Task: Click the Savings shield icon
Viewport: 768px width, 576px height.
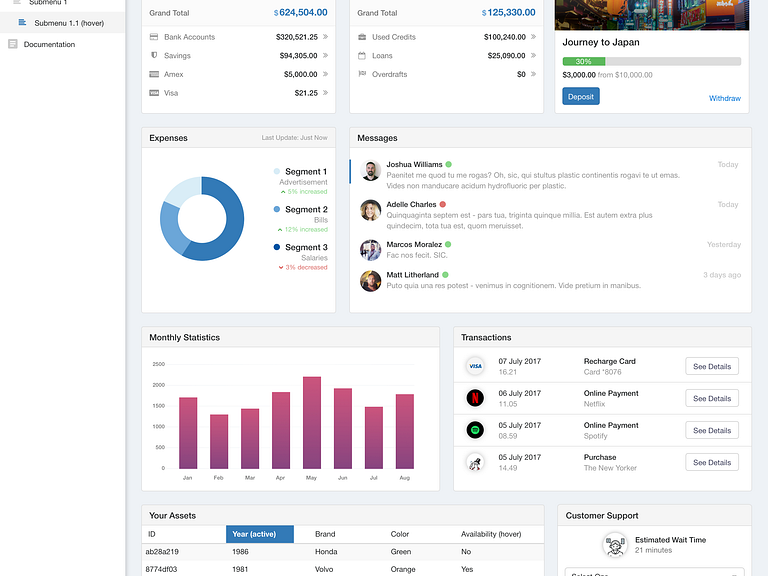Action: point(154,55)
